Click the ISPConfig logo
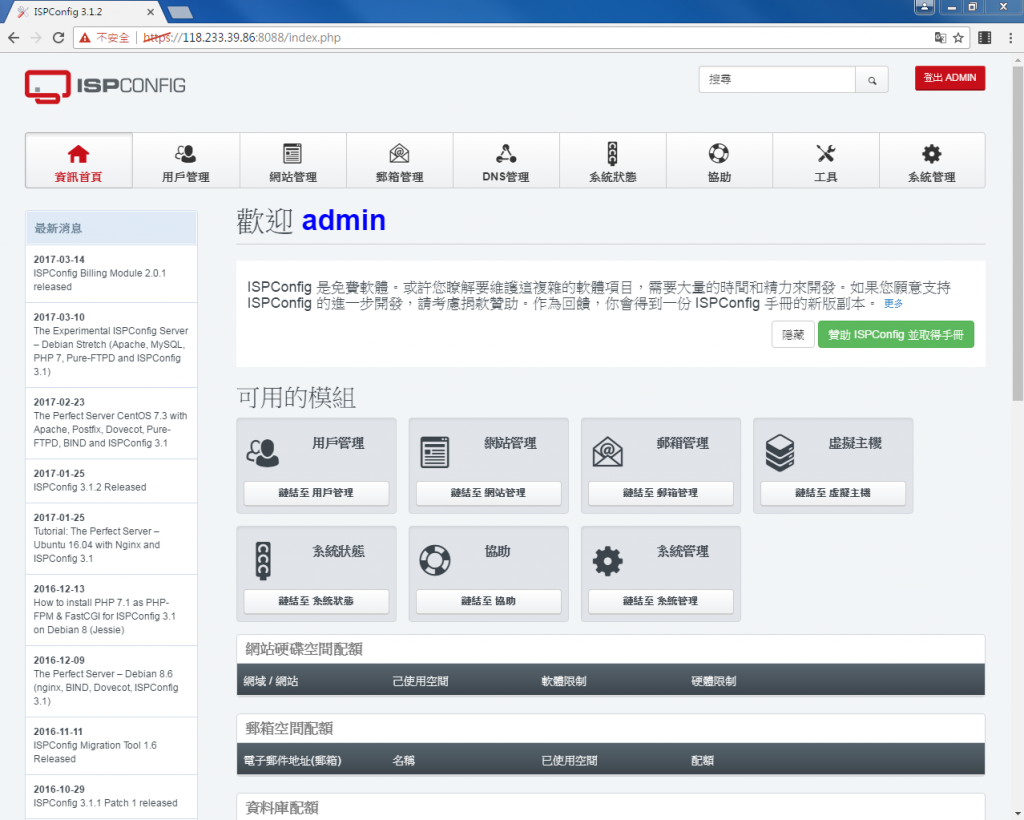 pyautogui.click(x=105, y=86)
